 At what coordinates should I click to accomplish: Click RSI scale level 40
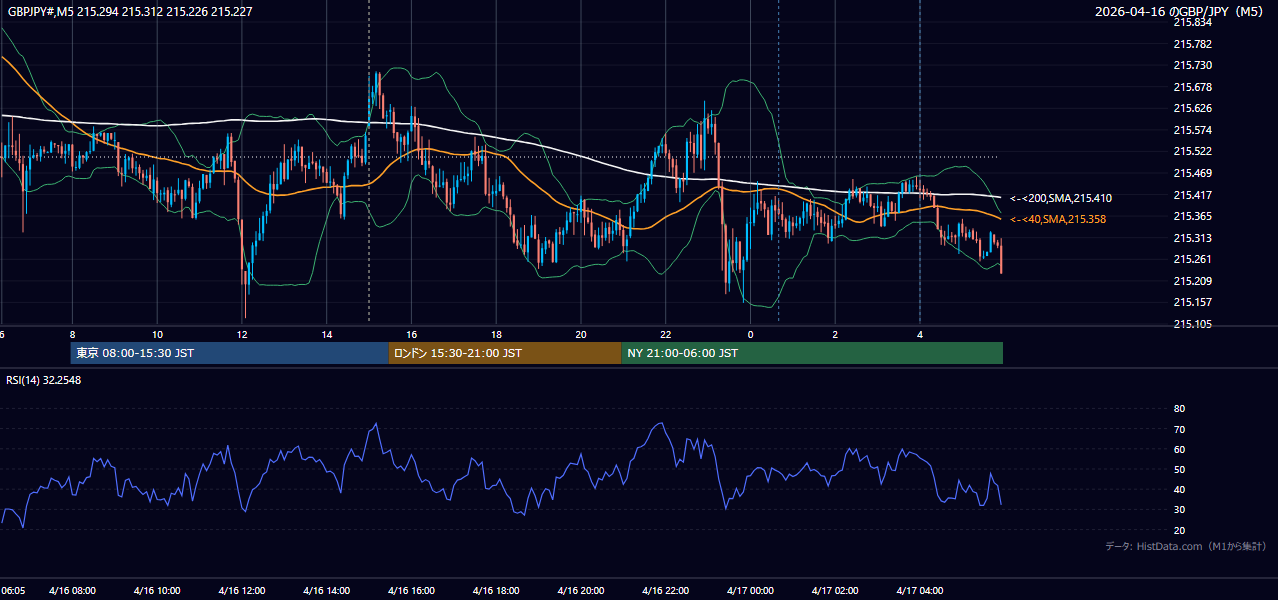1179,490
